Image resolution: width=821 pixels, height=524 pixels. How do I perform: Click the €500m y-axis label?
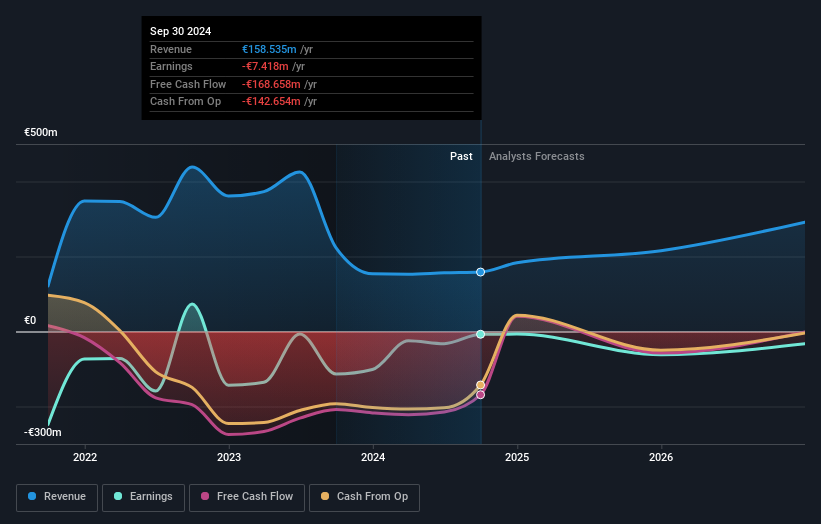point(41,132)
